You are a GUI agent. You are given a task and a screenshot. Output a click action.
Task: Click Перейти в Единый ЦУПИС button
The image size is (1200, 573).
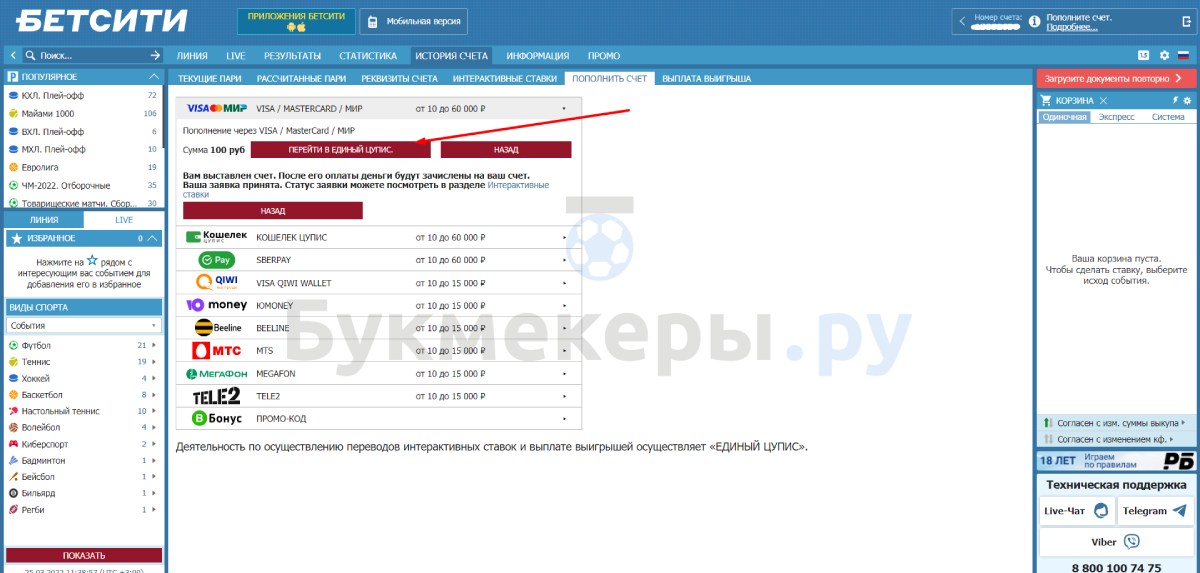point(340,149)
